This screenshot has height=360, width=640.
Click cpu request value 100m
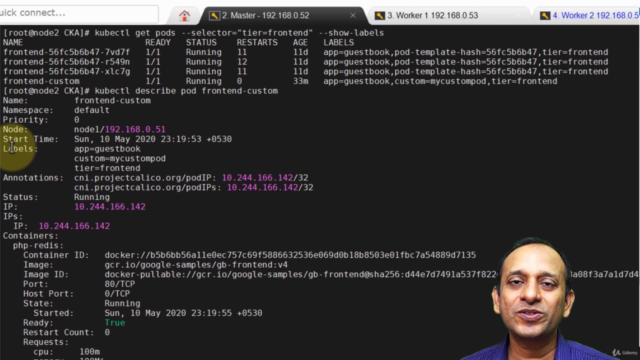click(x=90, y=352)
